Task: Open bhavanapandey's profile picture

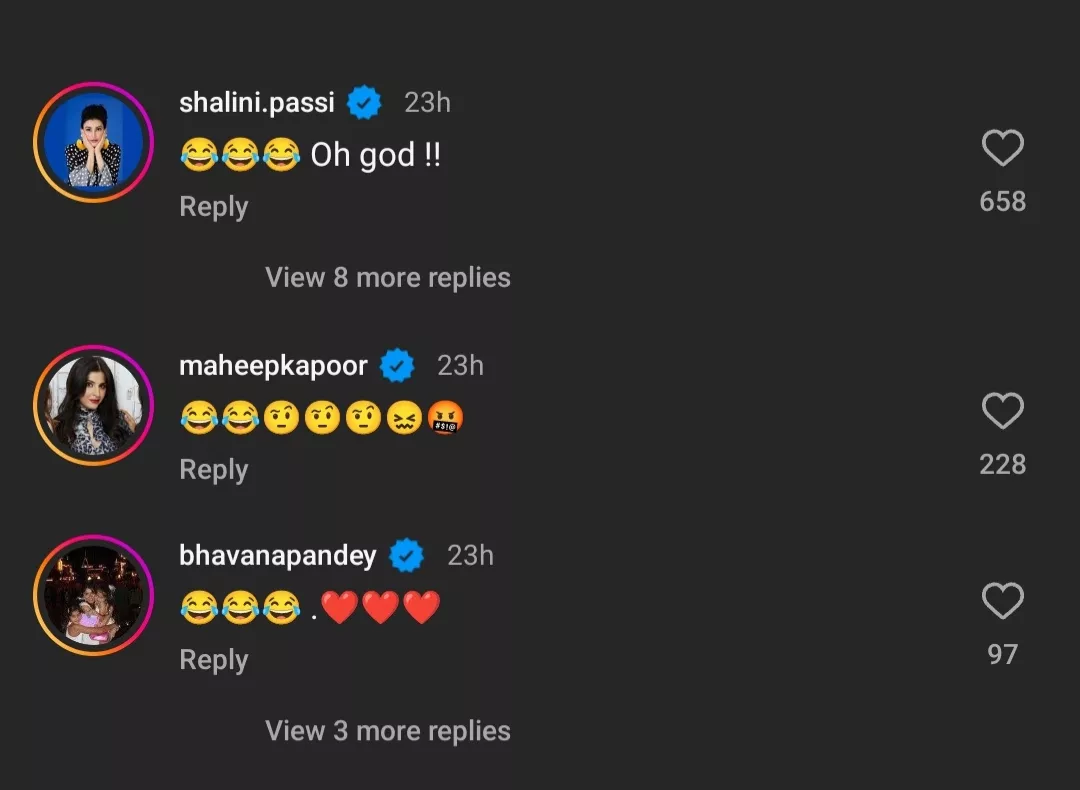Action: [x=93, y=594]
